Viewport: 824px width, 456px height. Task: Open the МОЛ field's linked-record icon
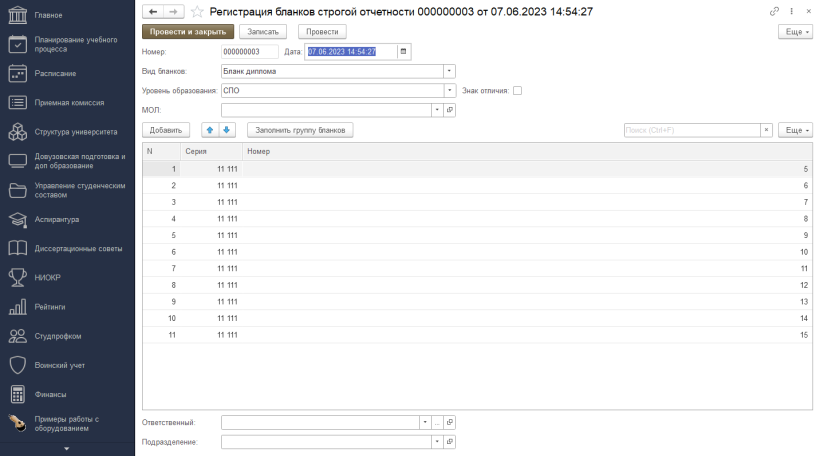450,110
